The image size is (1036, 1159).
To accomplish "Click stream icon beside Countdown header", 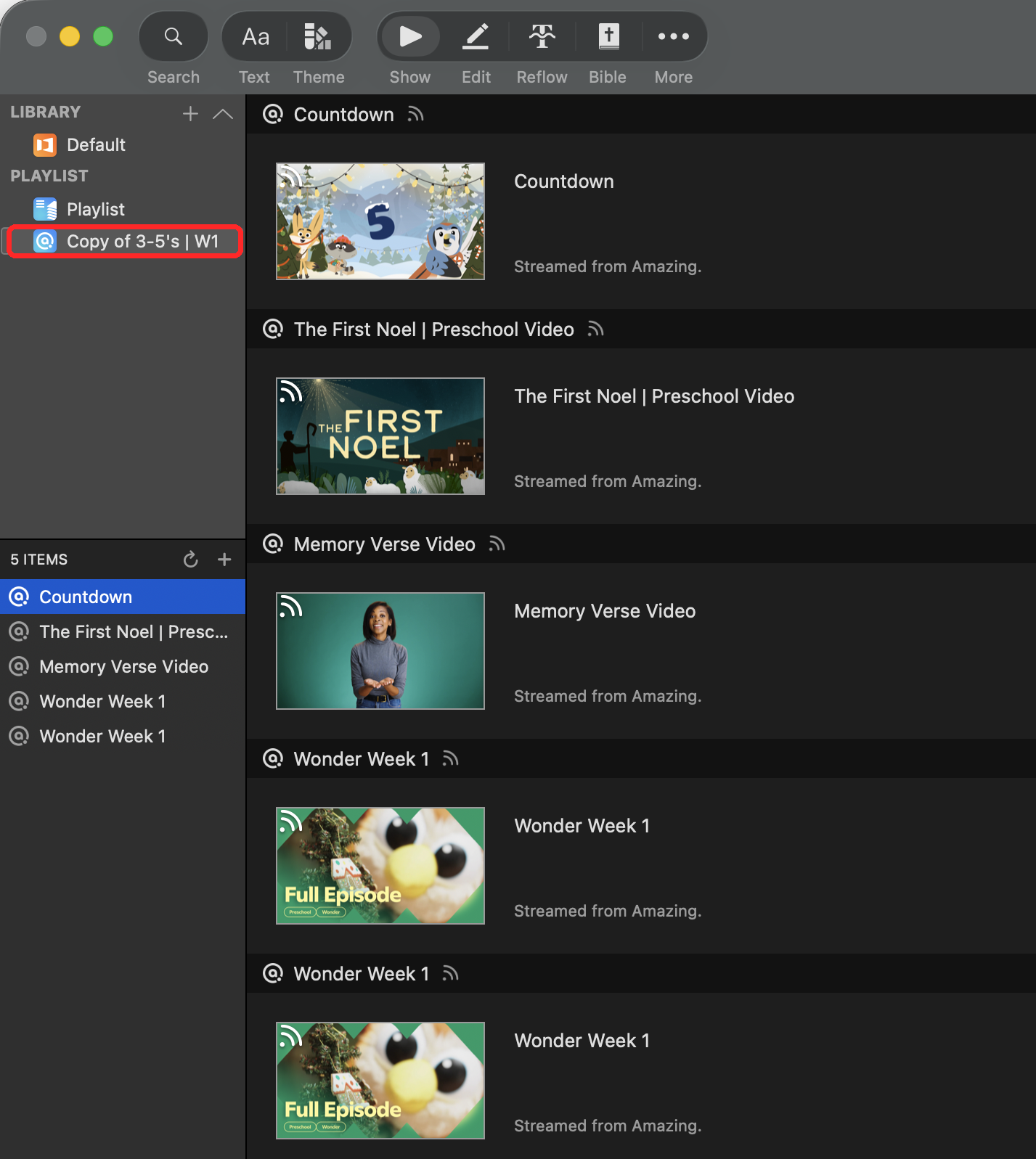I will (415, 115).
